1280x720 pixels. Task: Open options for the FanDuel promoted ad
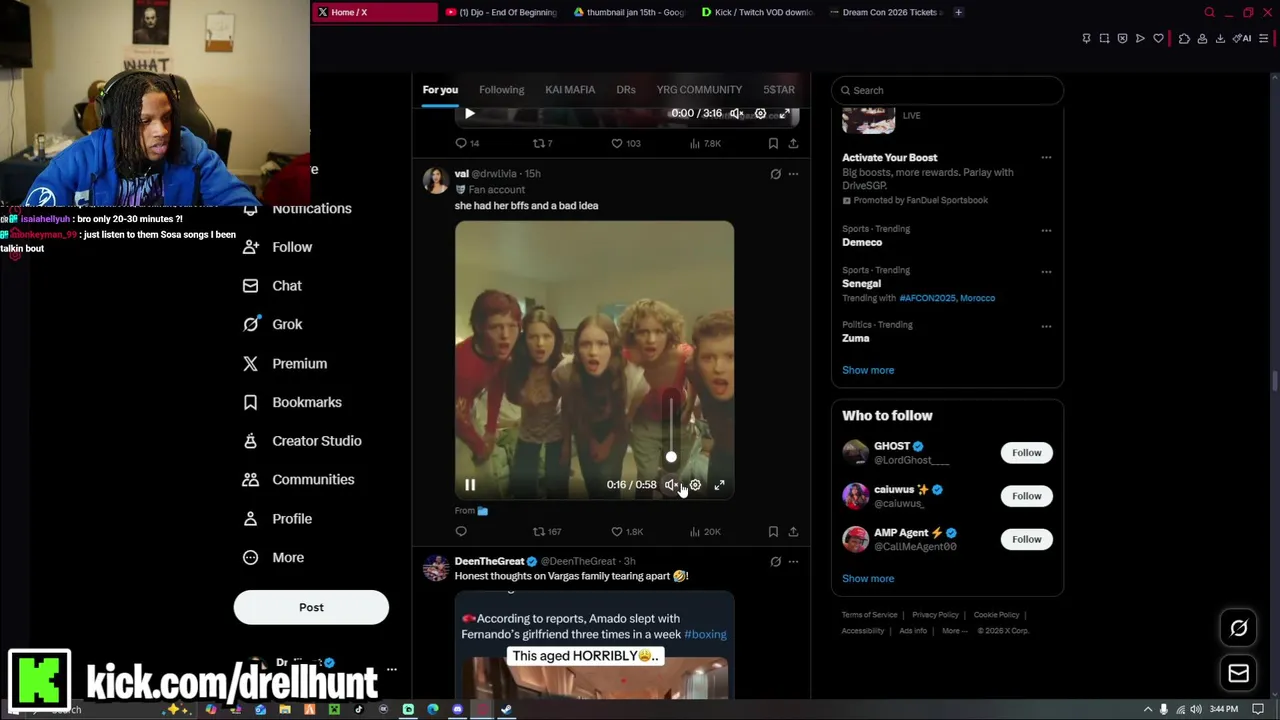pos(1046,158)
